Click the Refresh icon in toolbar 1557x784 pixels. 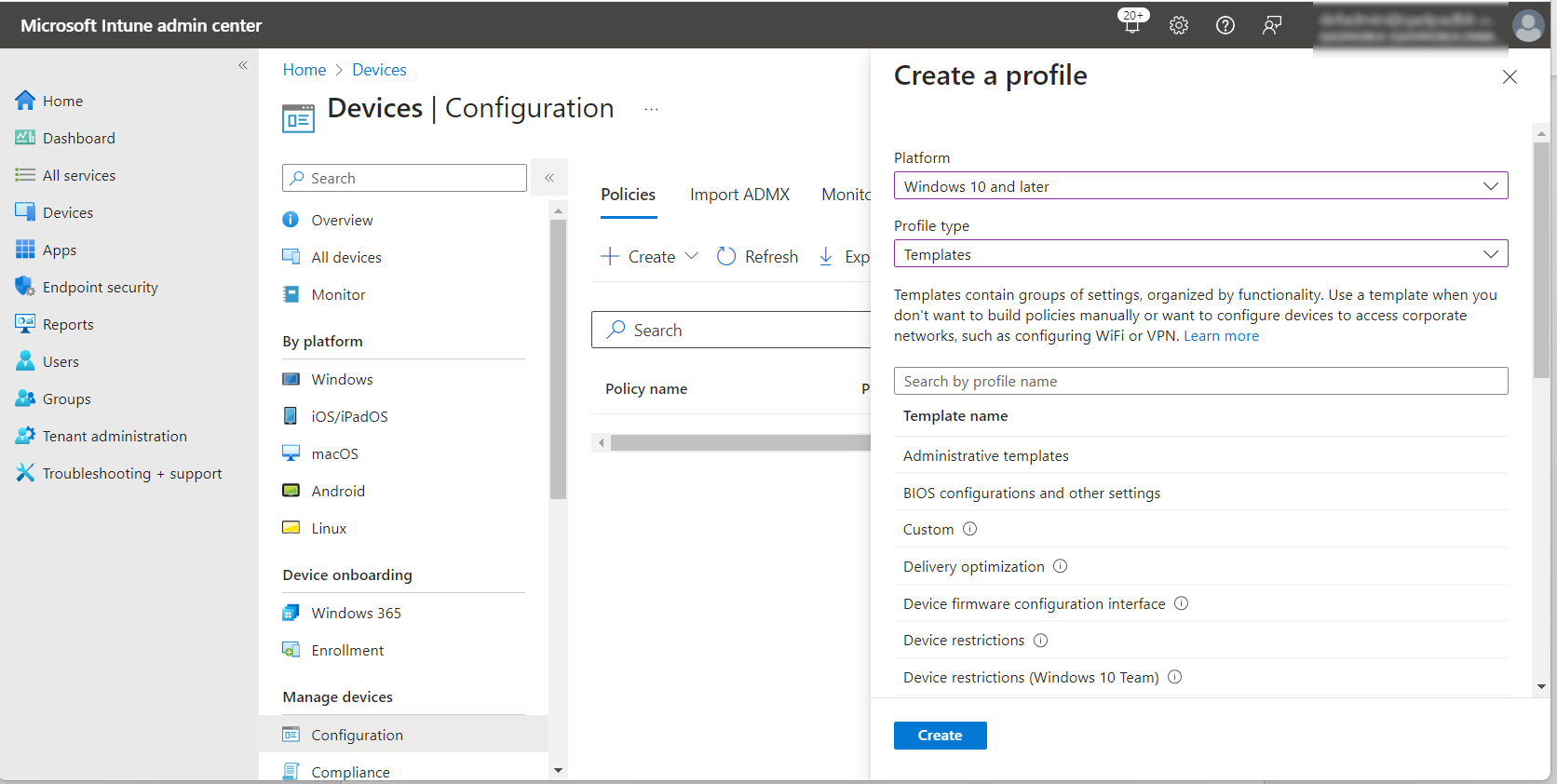pyautogui.click(x=726, y=256)
